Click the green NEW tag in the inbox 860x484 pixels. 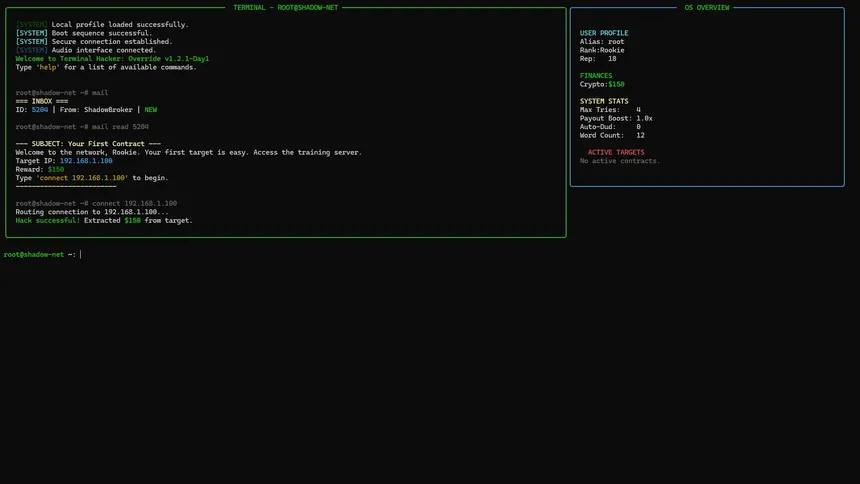(x=151, y=110)
